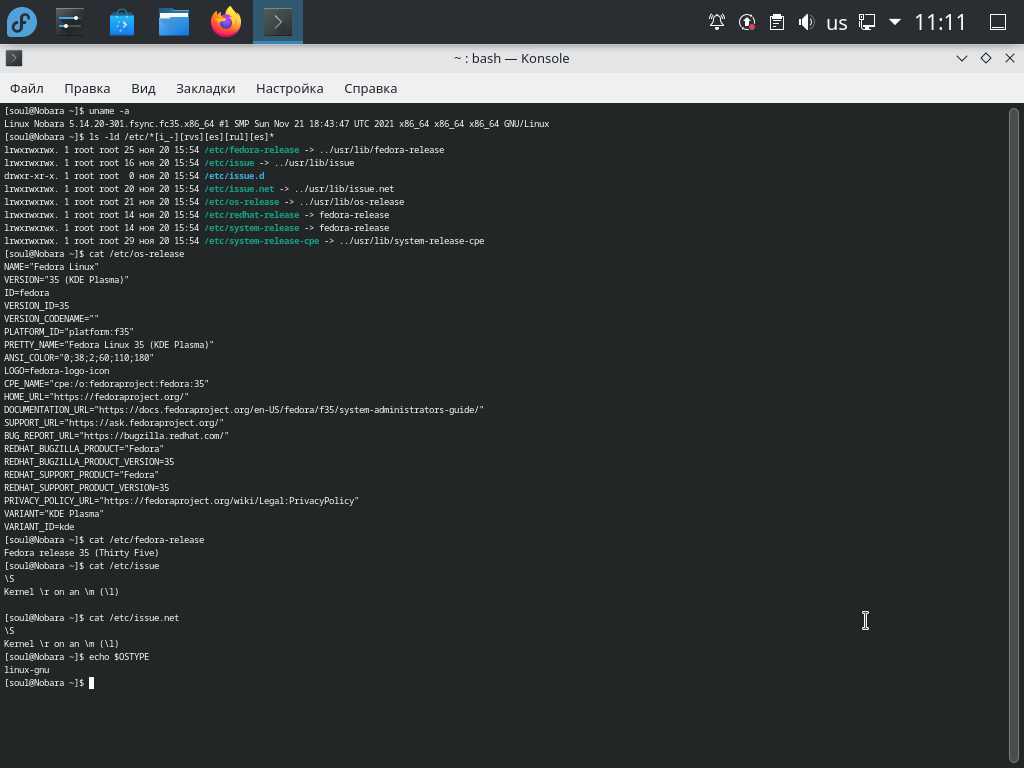The height and width of the screenshot is (768, 1024).
Task: Click the HOME_URL fedoraproject.org line
Action: click(x=97, y=397)
